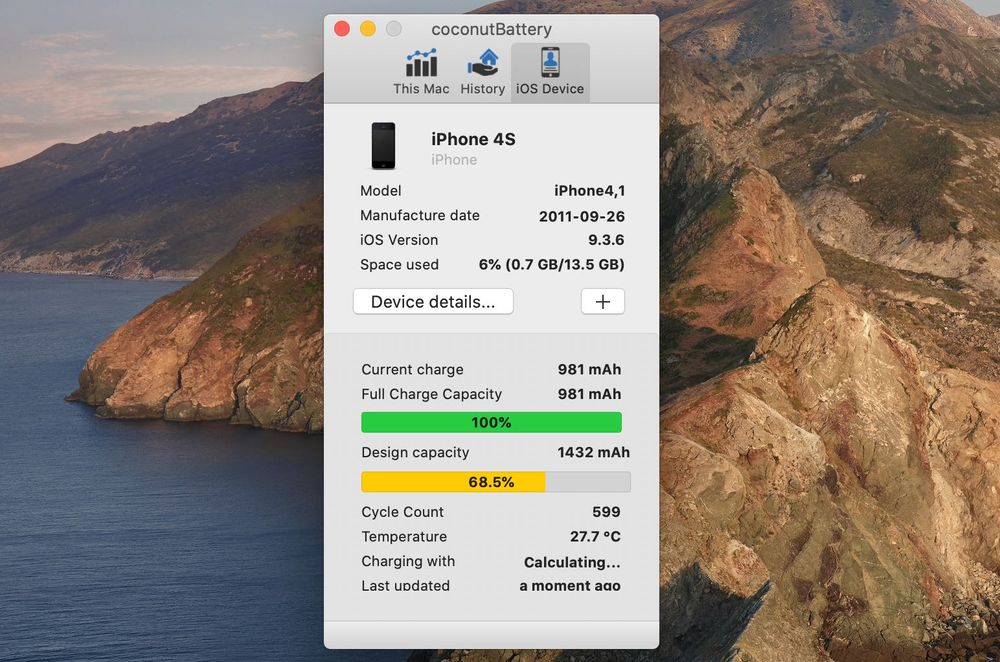Close the coconutBattery window

pos(342,29)
